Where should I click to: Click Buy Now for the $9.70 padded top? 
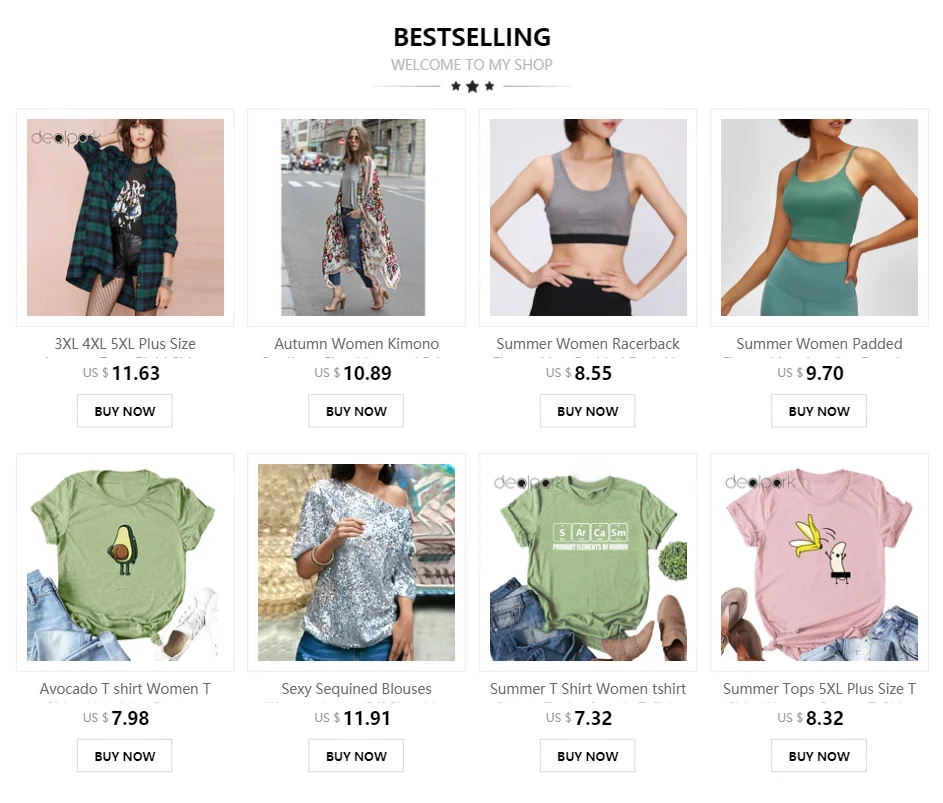[819, 411]
